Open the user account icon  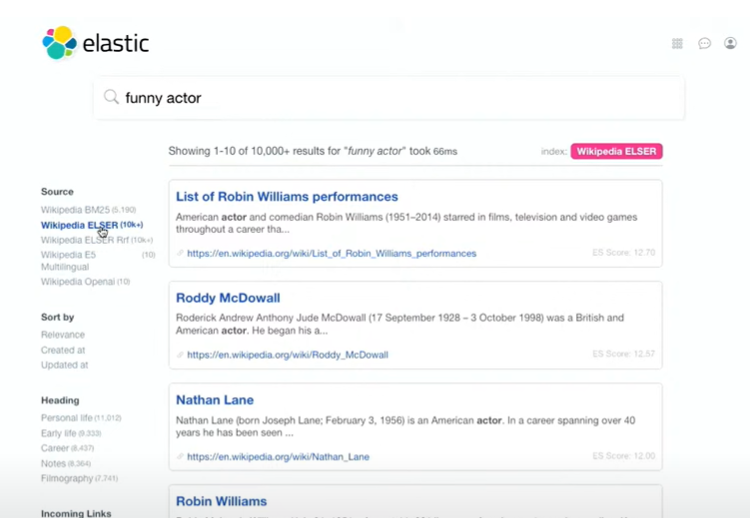[730, 43]
